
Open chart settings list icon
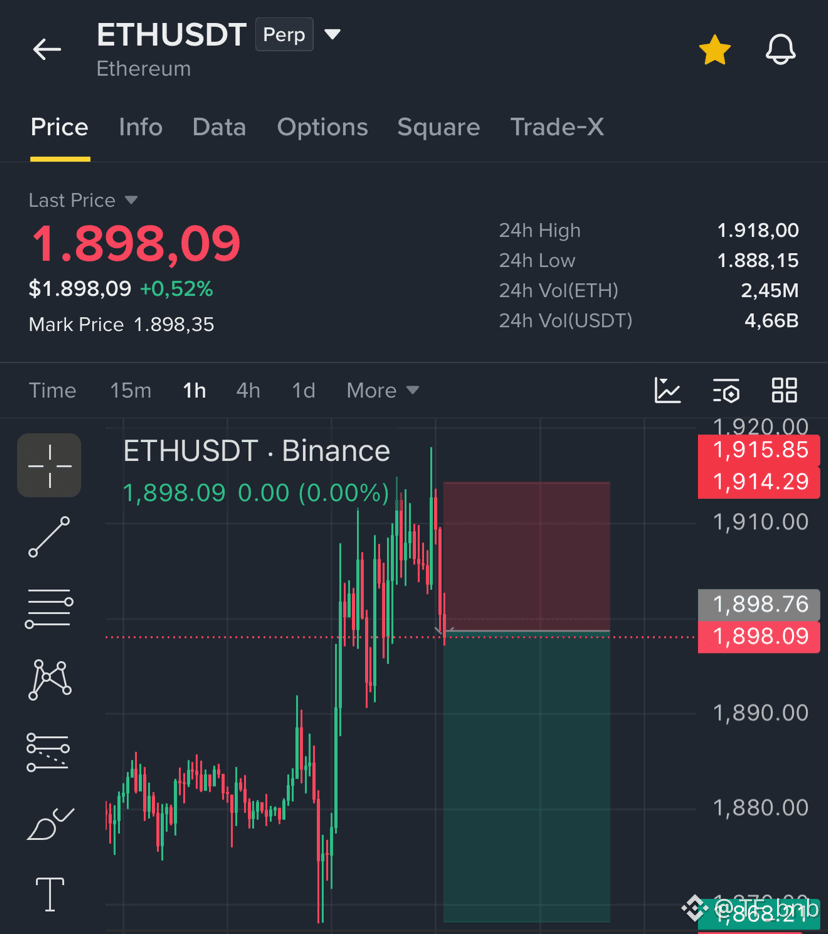tap(726, 391)
